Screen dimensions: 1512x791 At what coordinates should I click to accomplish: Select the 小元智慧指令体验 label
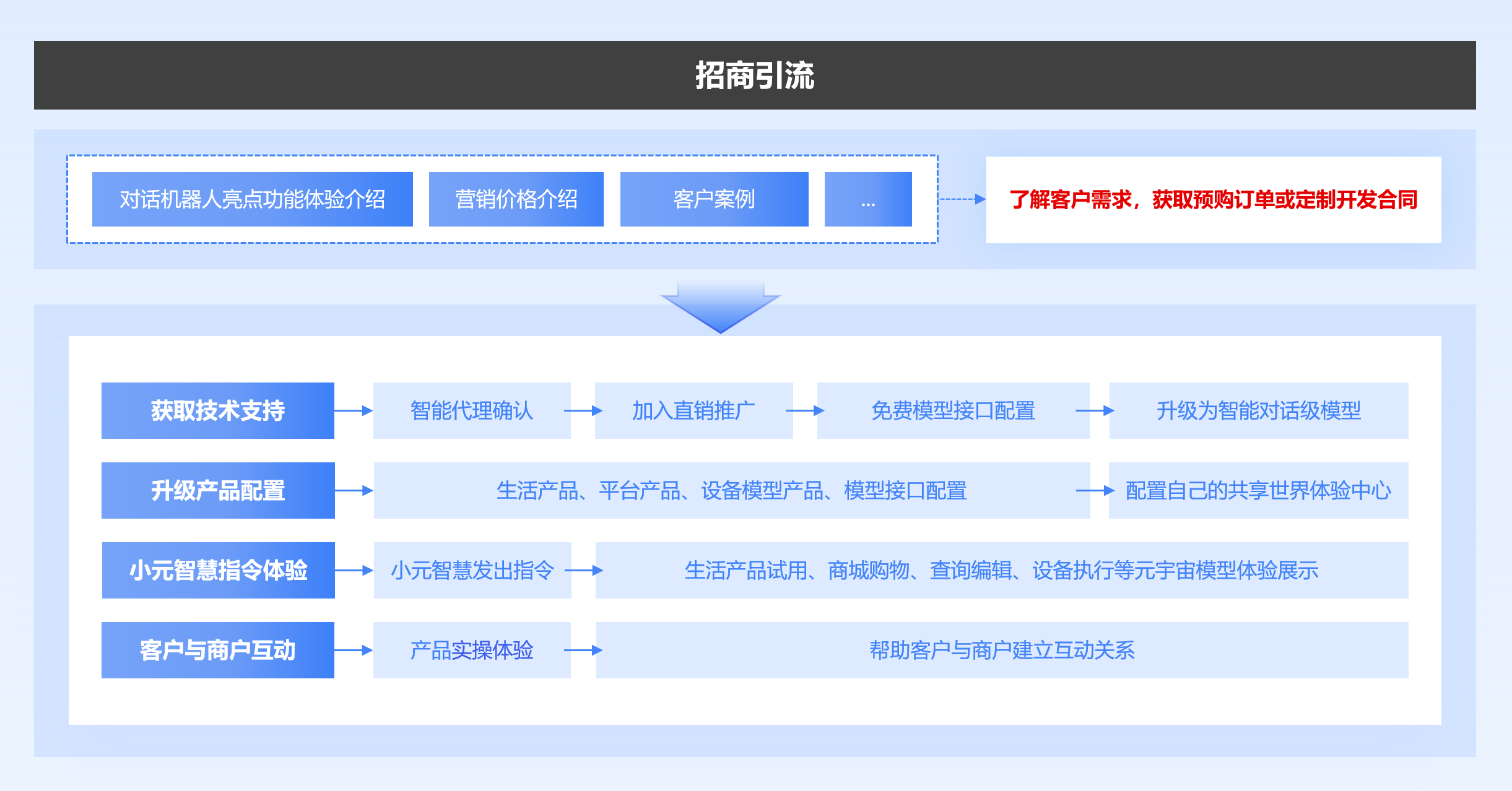click(218, 570)
